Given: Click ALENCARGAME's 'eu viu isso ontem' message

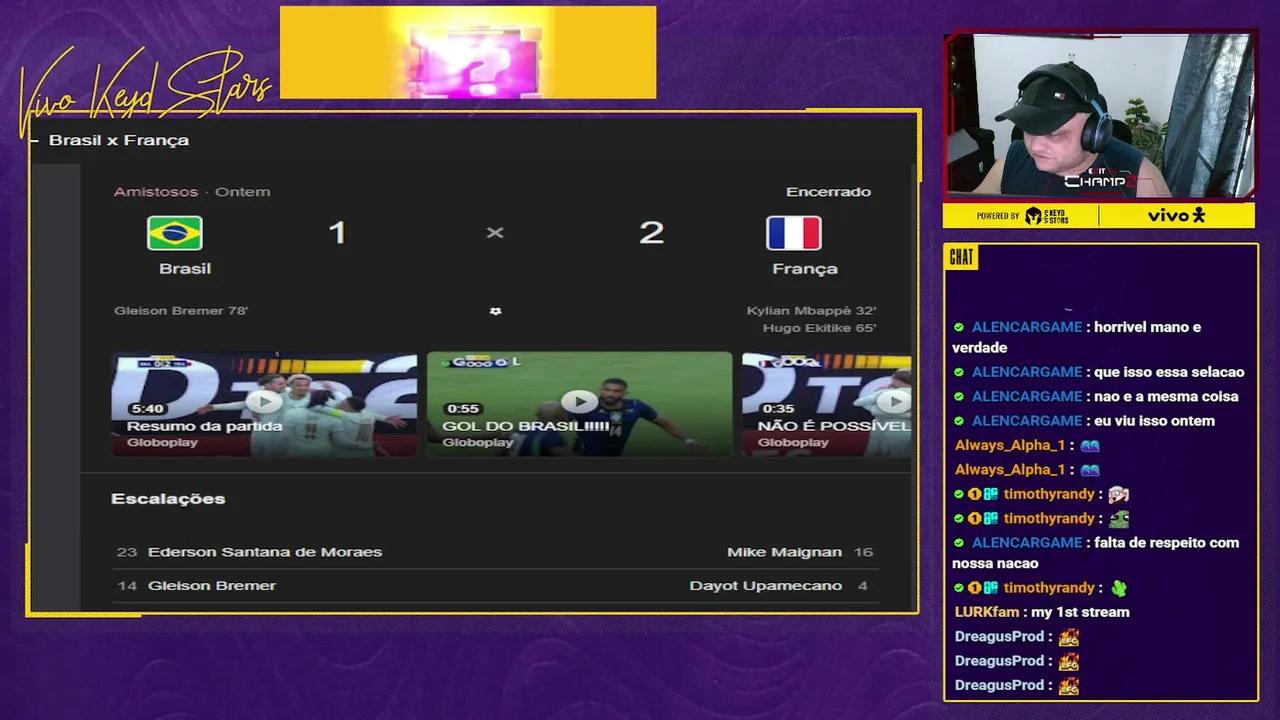Looking at the screenshot, I should click(1084, 421).
